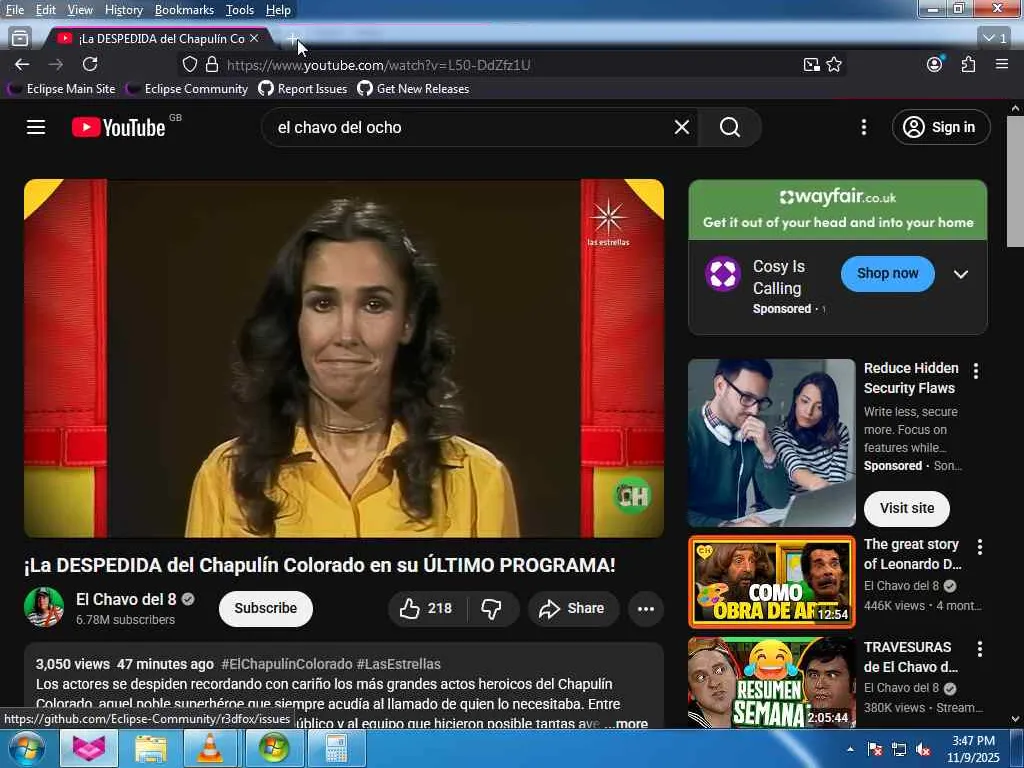The height and width of the screenshot is (768, 1024).
Task: Expand description with ...more
Action: click(627, 723)
